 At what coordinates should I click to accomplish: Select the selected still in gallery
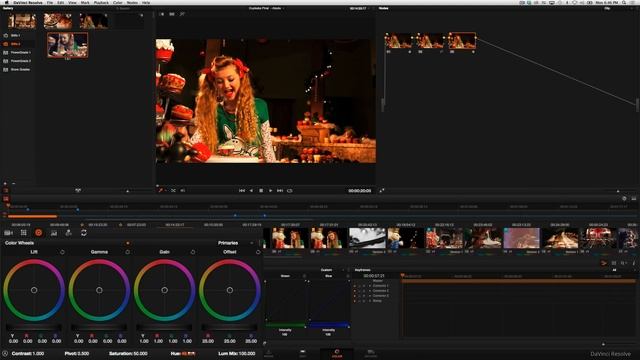[x=67, y=45]
